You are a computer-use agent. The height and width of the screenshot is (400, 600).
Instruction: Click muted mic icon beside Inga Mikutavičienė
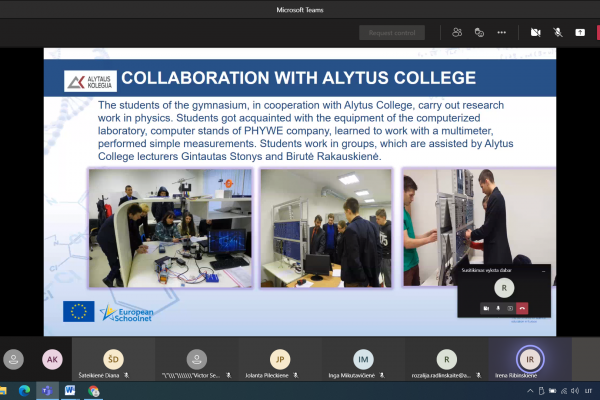[382, 376]
